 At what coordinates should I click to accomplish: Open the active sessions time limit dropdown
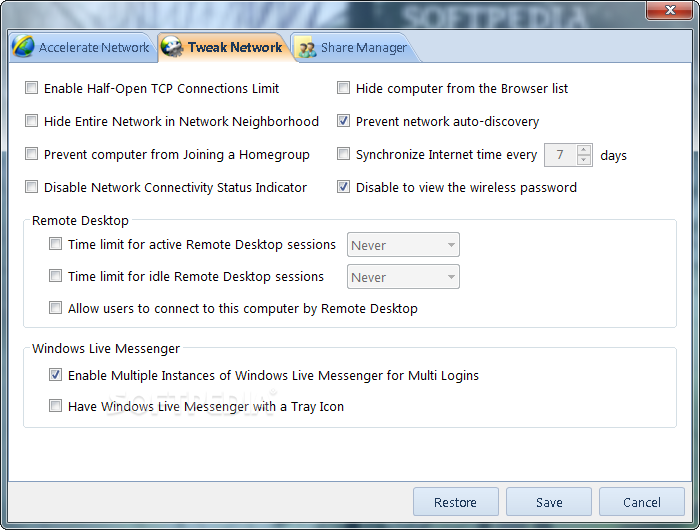403,245
